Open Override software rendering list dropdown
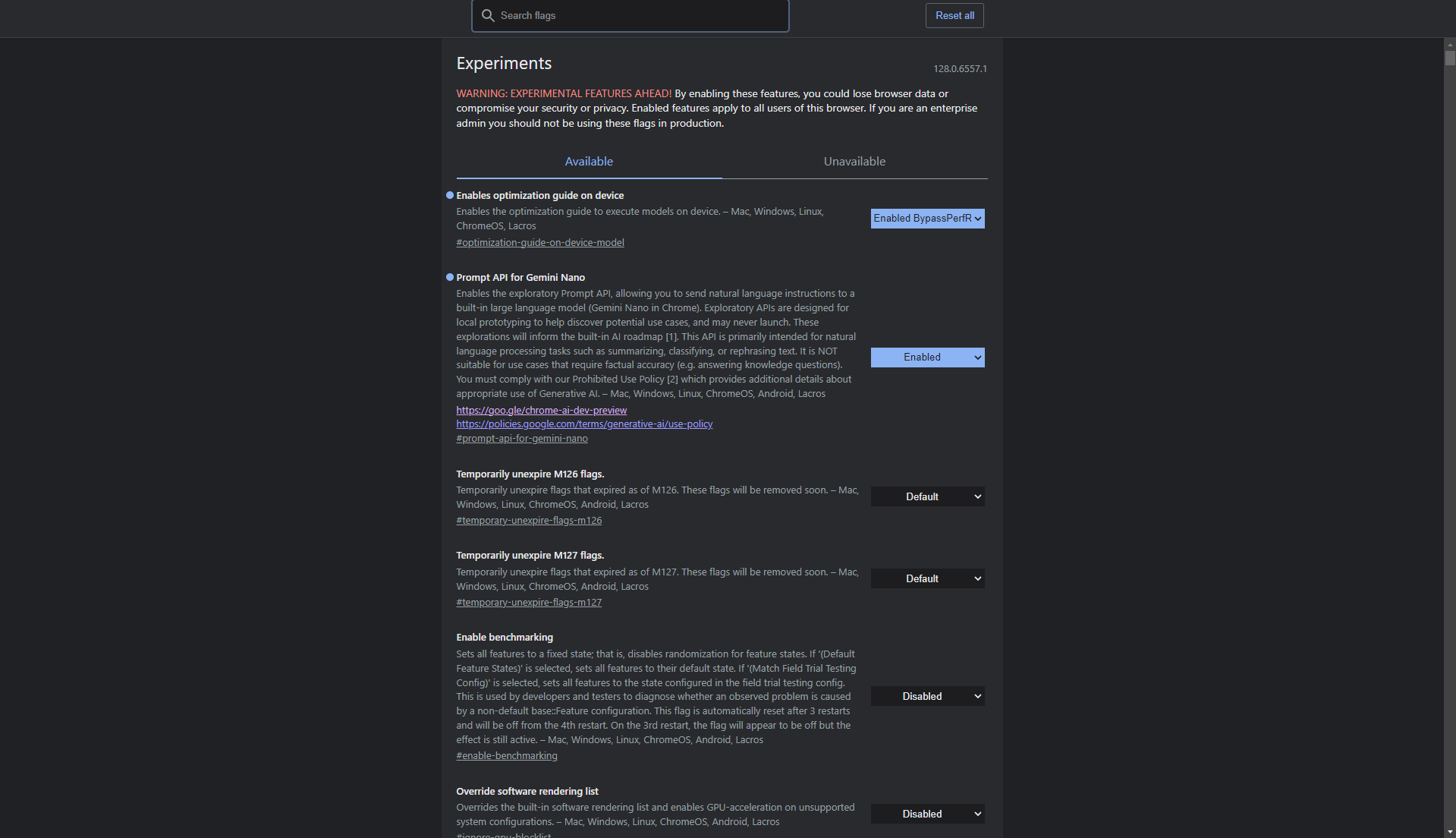 [927, 814]
